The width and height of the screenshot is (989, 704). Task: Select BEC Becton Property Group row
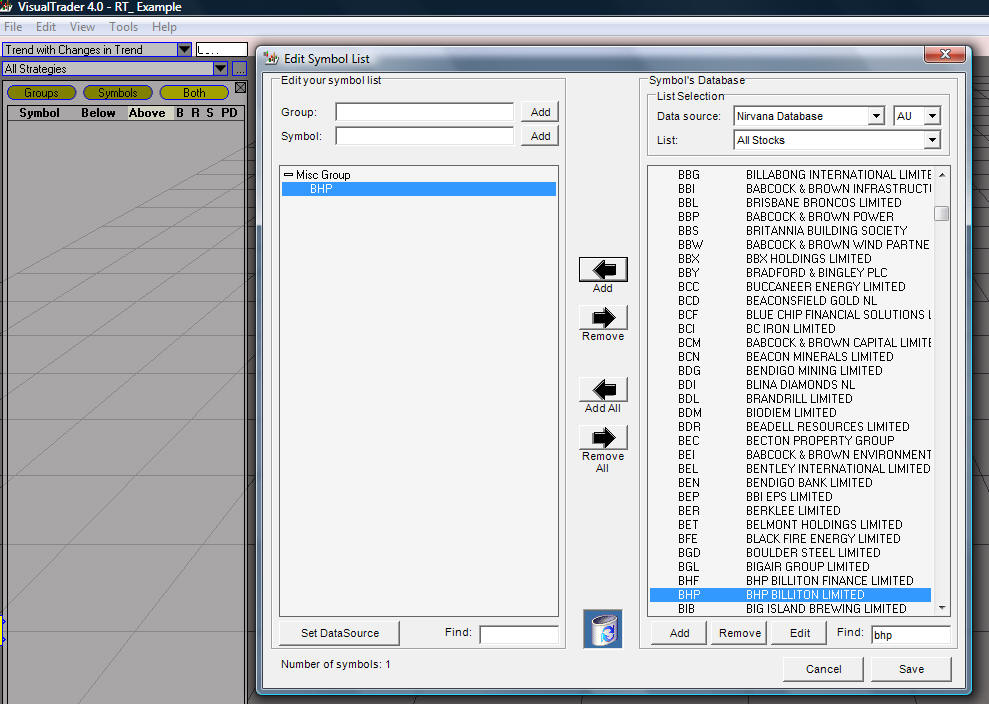(790, 440)
